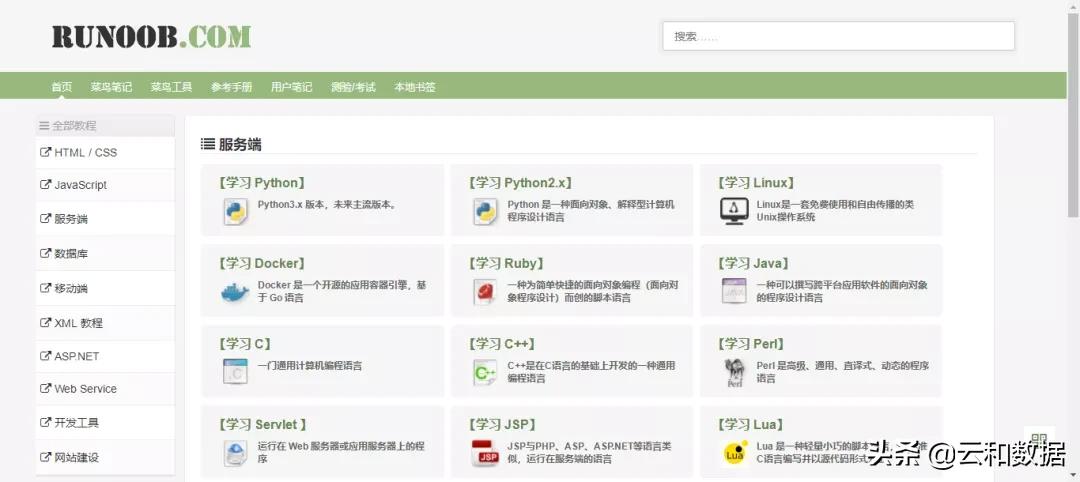
Task: Select ASP.NET label in sidebar
Action: pos(76,355)
